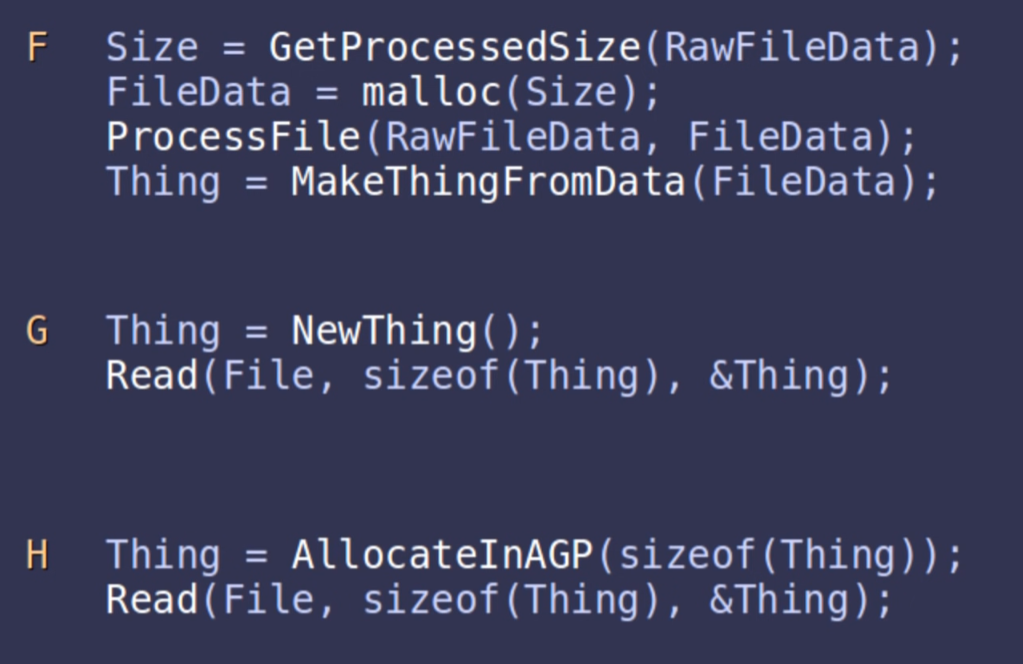Click the NewThing function call
1023x664 pixels.
click(x=385, y=331)
